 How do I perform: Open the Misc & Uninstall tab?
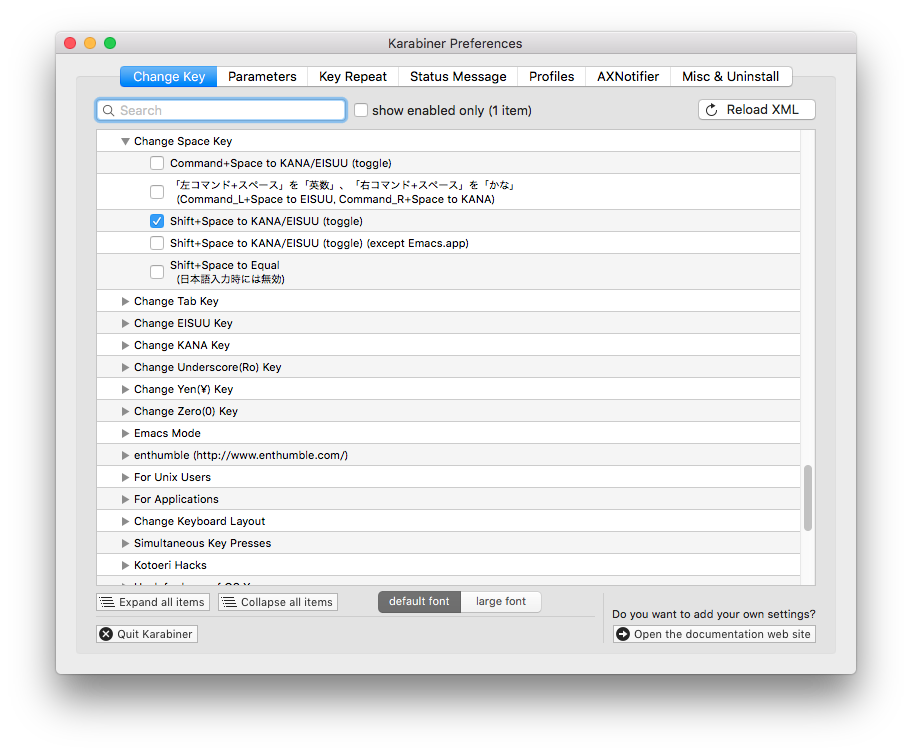(x=730, y=76)
